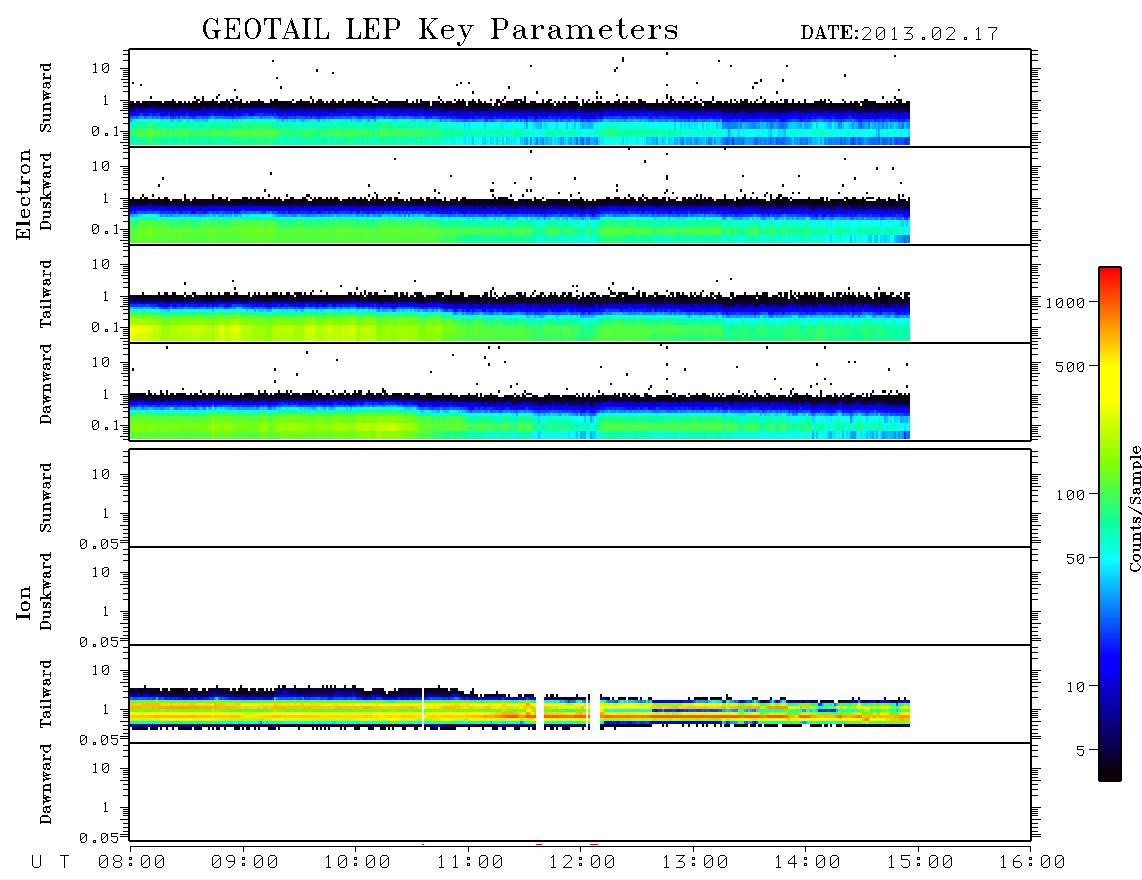1142x880 pixels.
Task: Click "0.05" tick in Ion Dawnward panel
Action: click(x=98, y=838)
